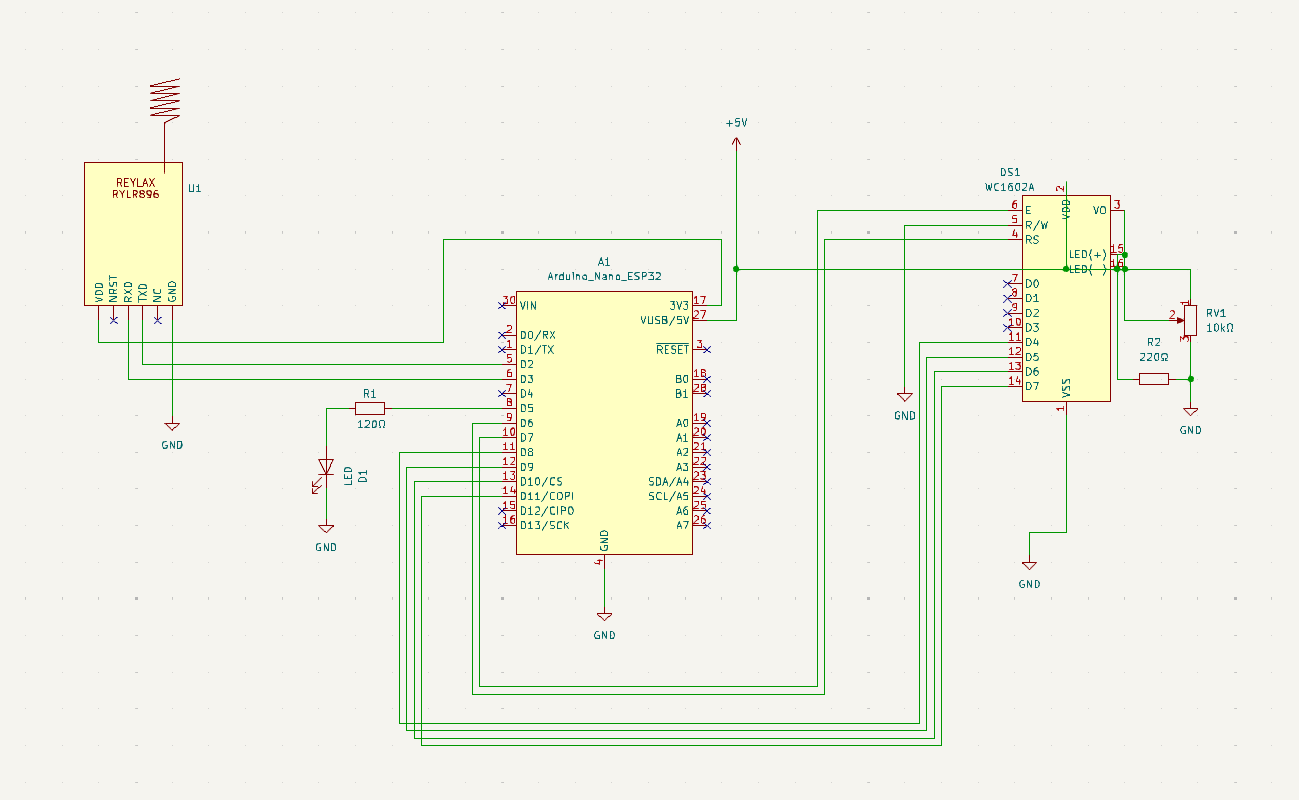Select the R2 220Ω resistor symbol

coord(1154,379)
